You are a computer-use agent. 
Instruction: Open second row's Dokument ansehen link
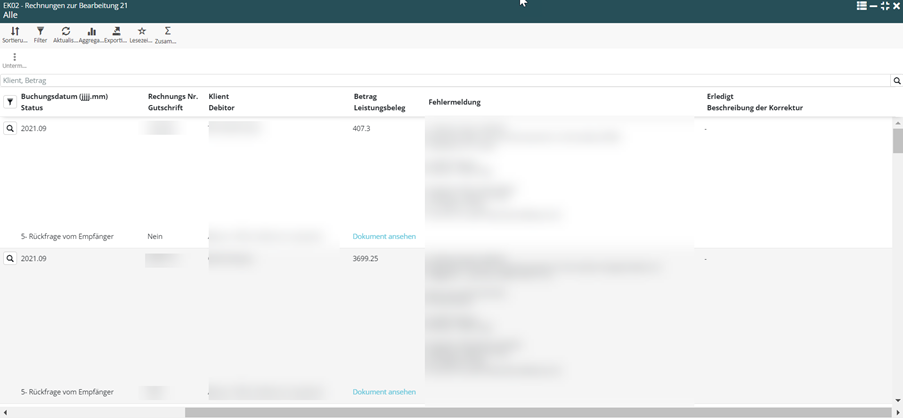pos(384,392)
